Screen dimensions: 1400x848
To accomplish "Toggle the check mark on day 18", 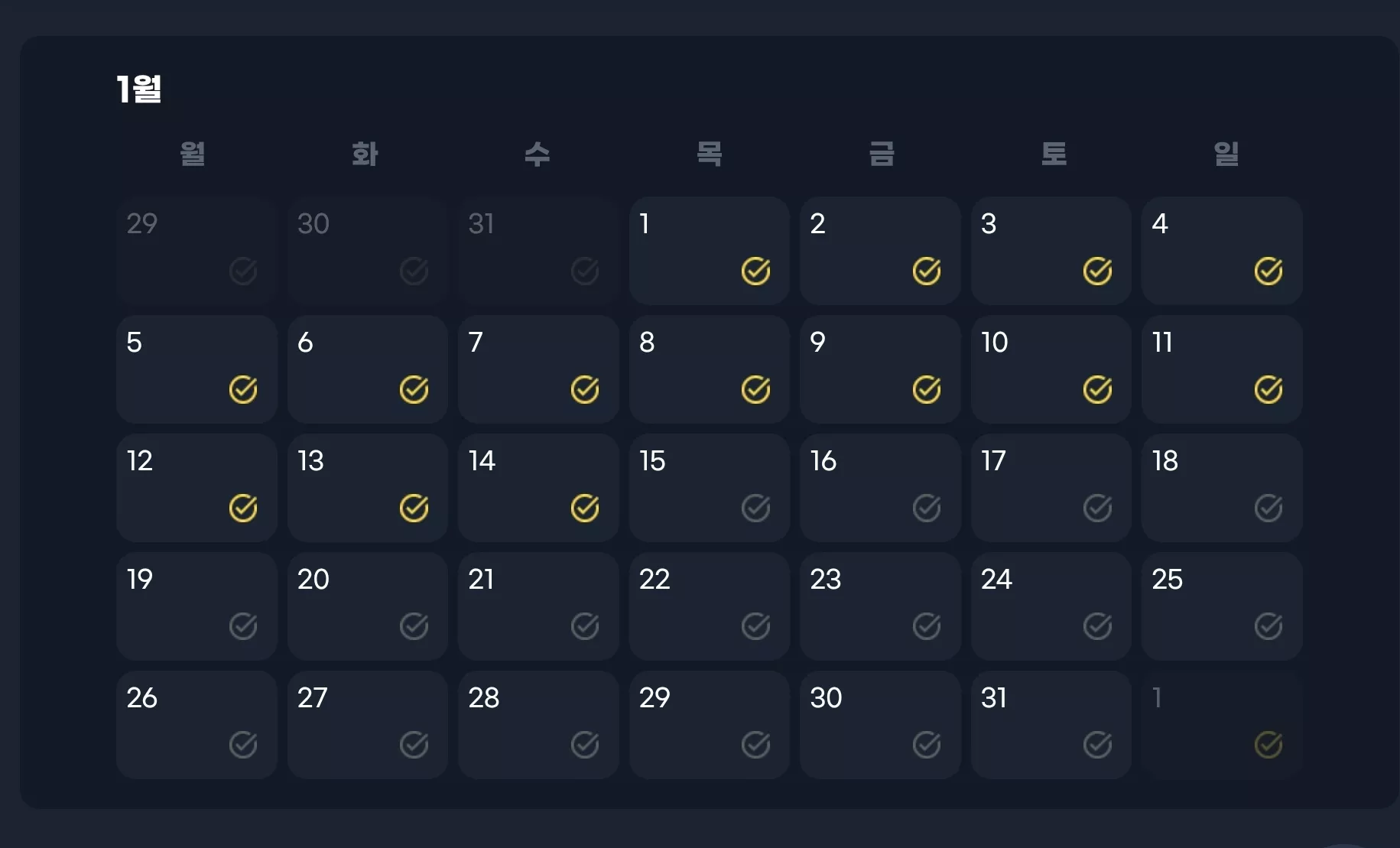I will click(x=1268, y=508).
